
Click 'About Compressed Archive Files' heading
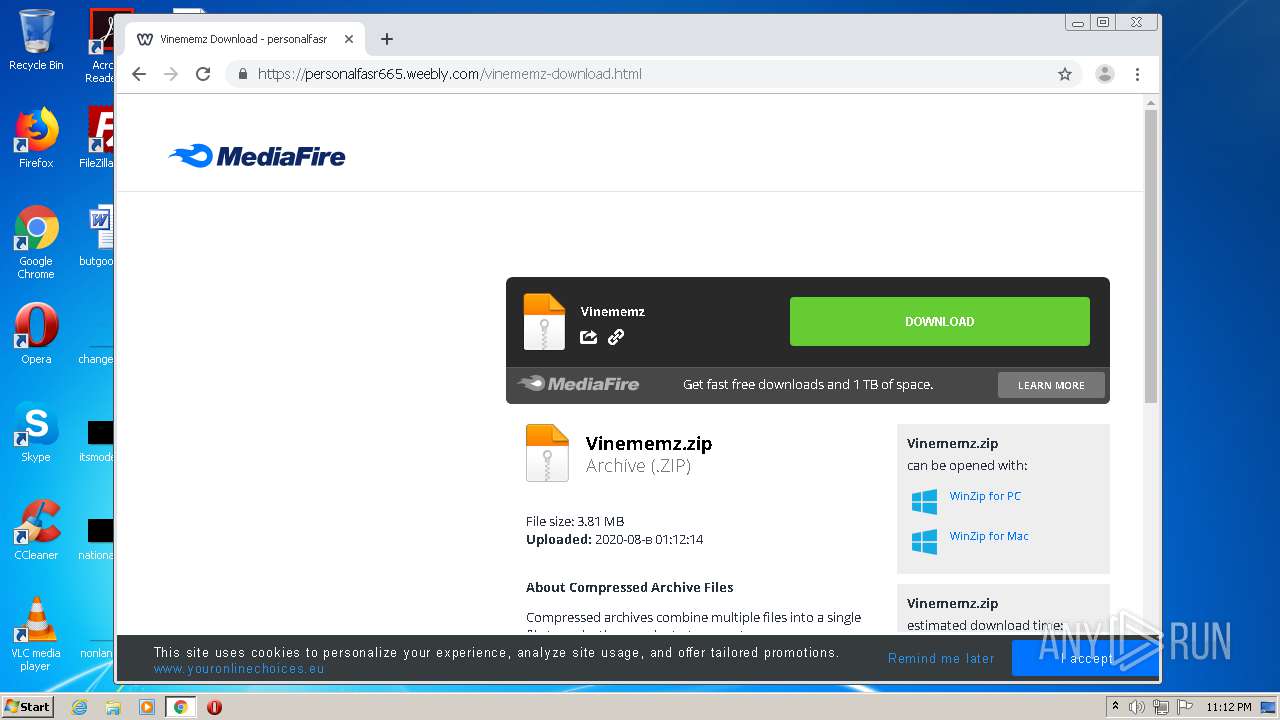coord(630,587)
